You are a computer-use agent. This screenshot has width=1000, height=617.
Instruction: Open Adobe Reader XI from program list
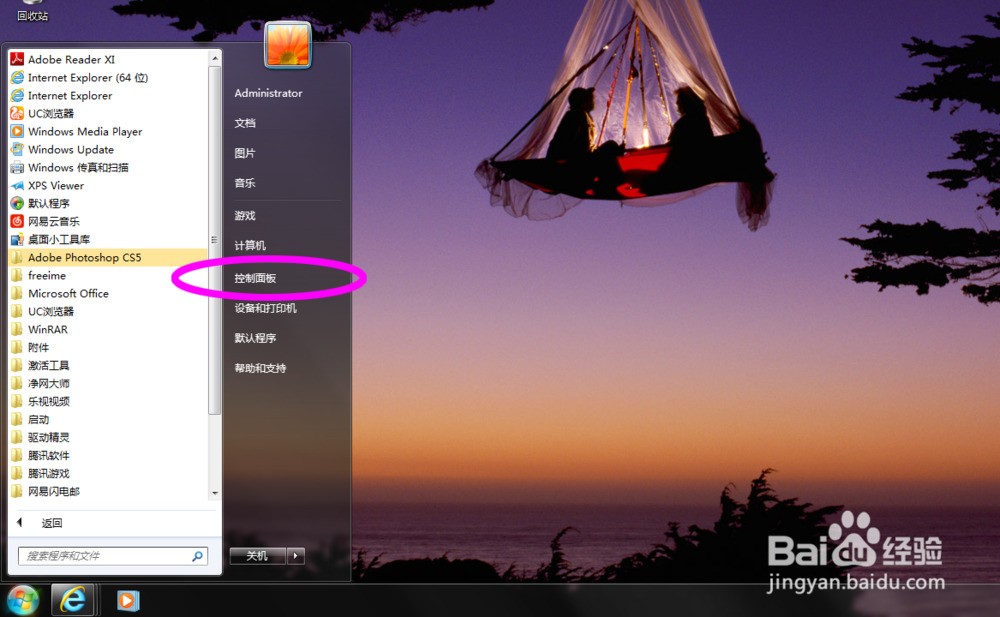[70, 60]
